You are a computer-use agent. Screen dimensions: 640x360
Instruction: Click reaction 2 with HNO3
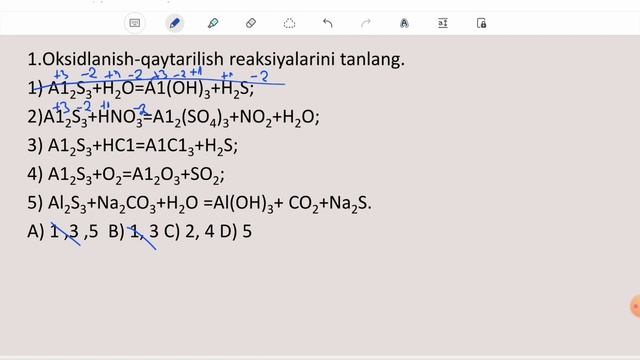(173, 118)
